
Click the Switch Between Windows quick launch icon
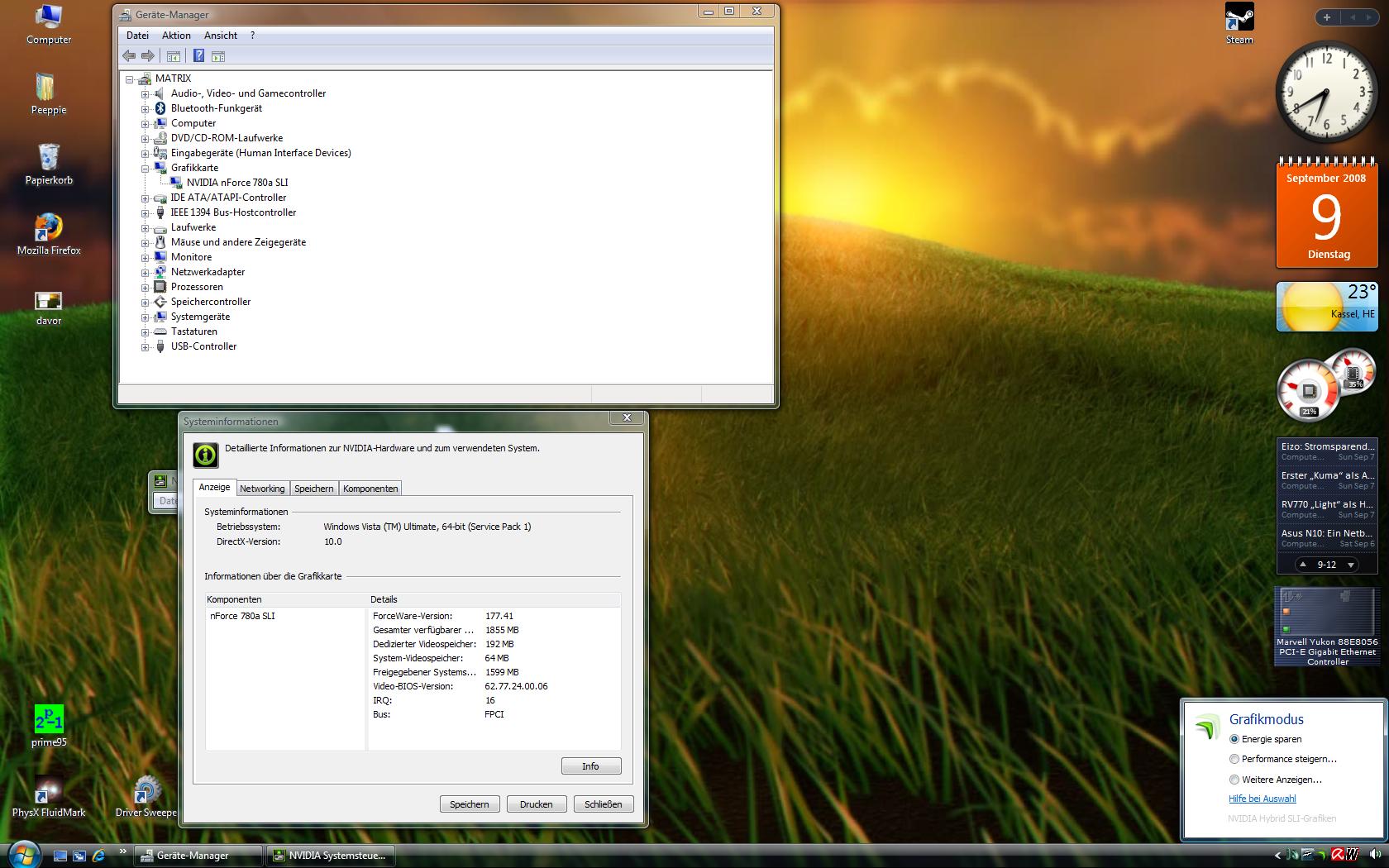pos(79,856)
